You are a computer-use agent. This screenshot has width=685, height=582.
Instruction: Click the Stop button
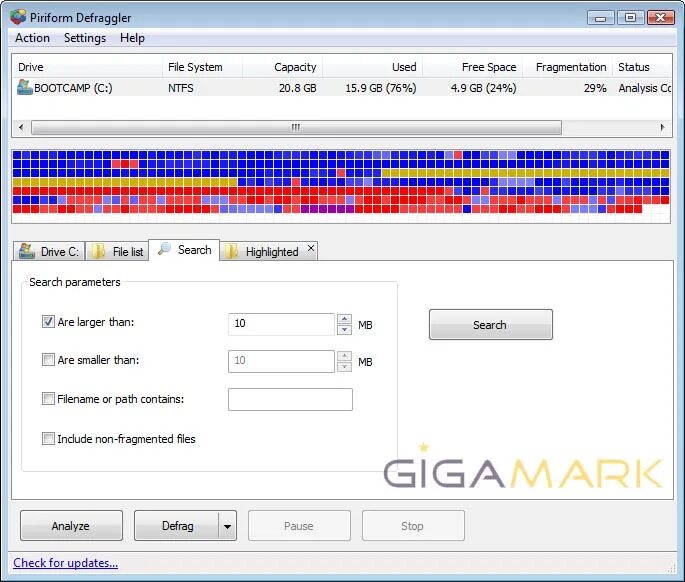(413, 526)
